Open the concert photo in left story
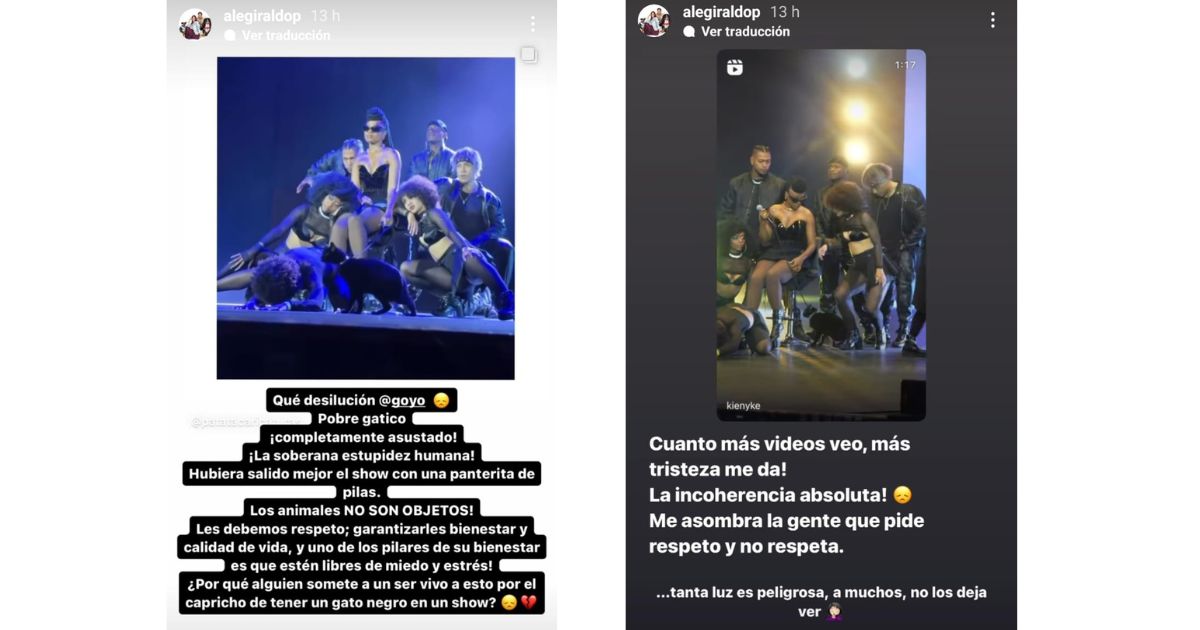Image resolution: width=1200 pixels, height=630 pixels. [x=366, y=218]
